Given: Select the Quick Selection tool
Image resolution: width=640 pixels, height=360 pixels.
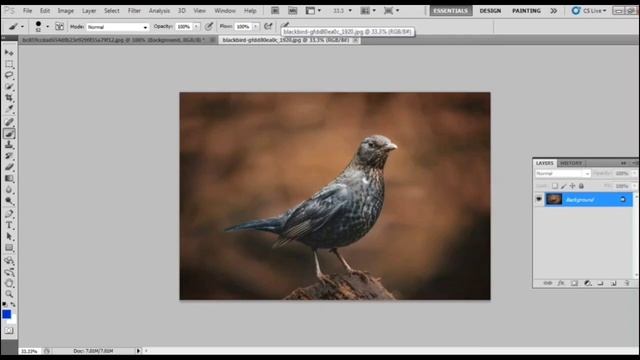Looking at the screenshot, I should [9, 87].
